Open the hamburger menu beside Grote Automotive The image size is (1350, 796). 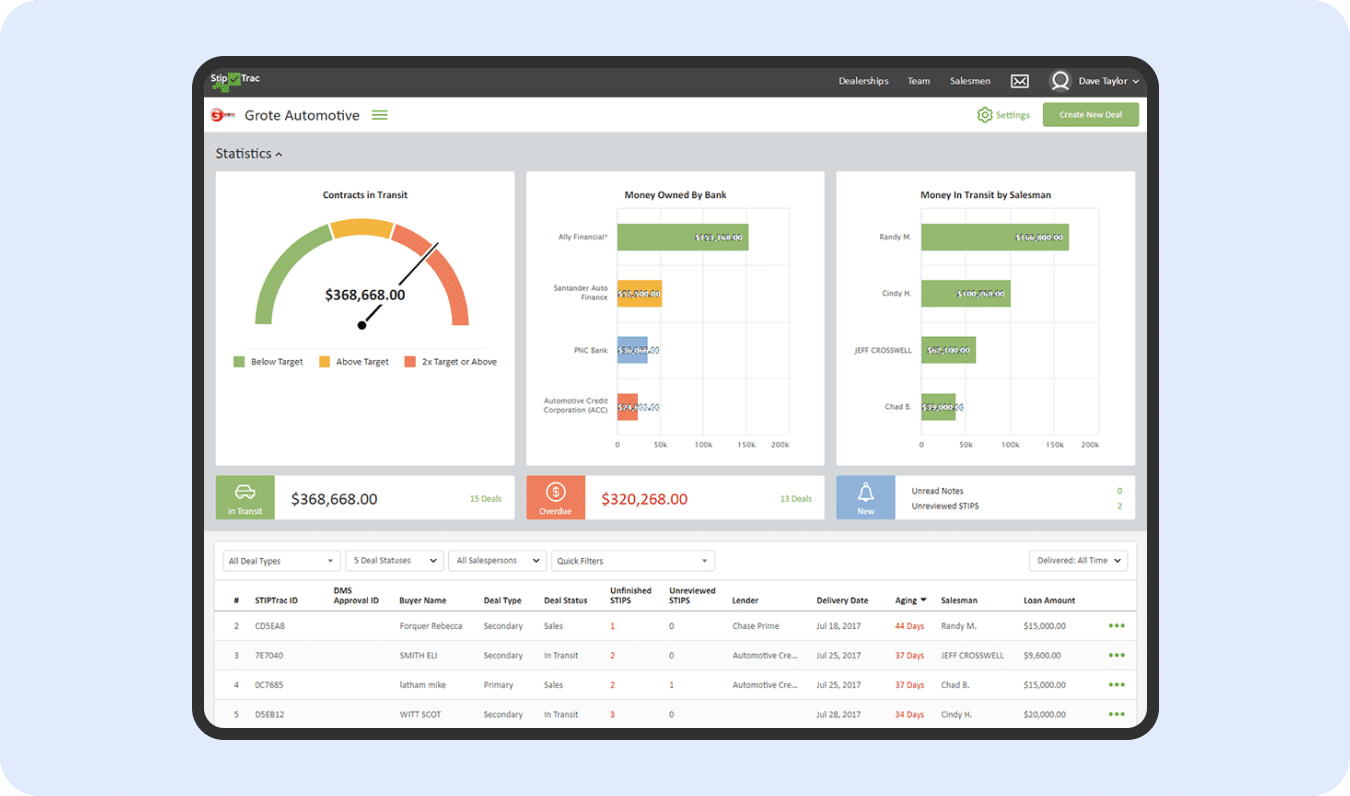coord(380,115)
